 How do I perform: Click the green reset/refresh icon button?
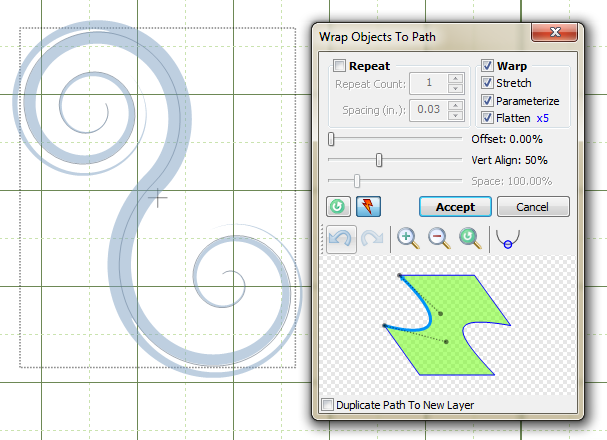click(x=338, y=207)
